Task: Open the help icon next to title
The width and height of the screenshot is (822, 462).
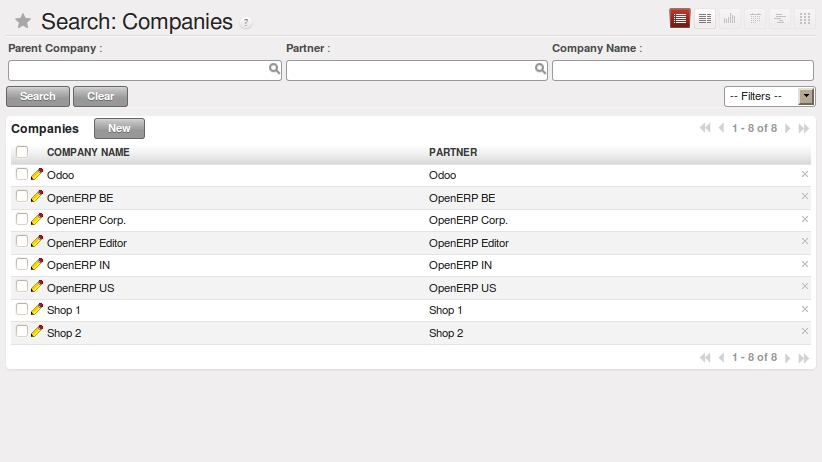Action: tap(246, 23)
